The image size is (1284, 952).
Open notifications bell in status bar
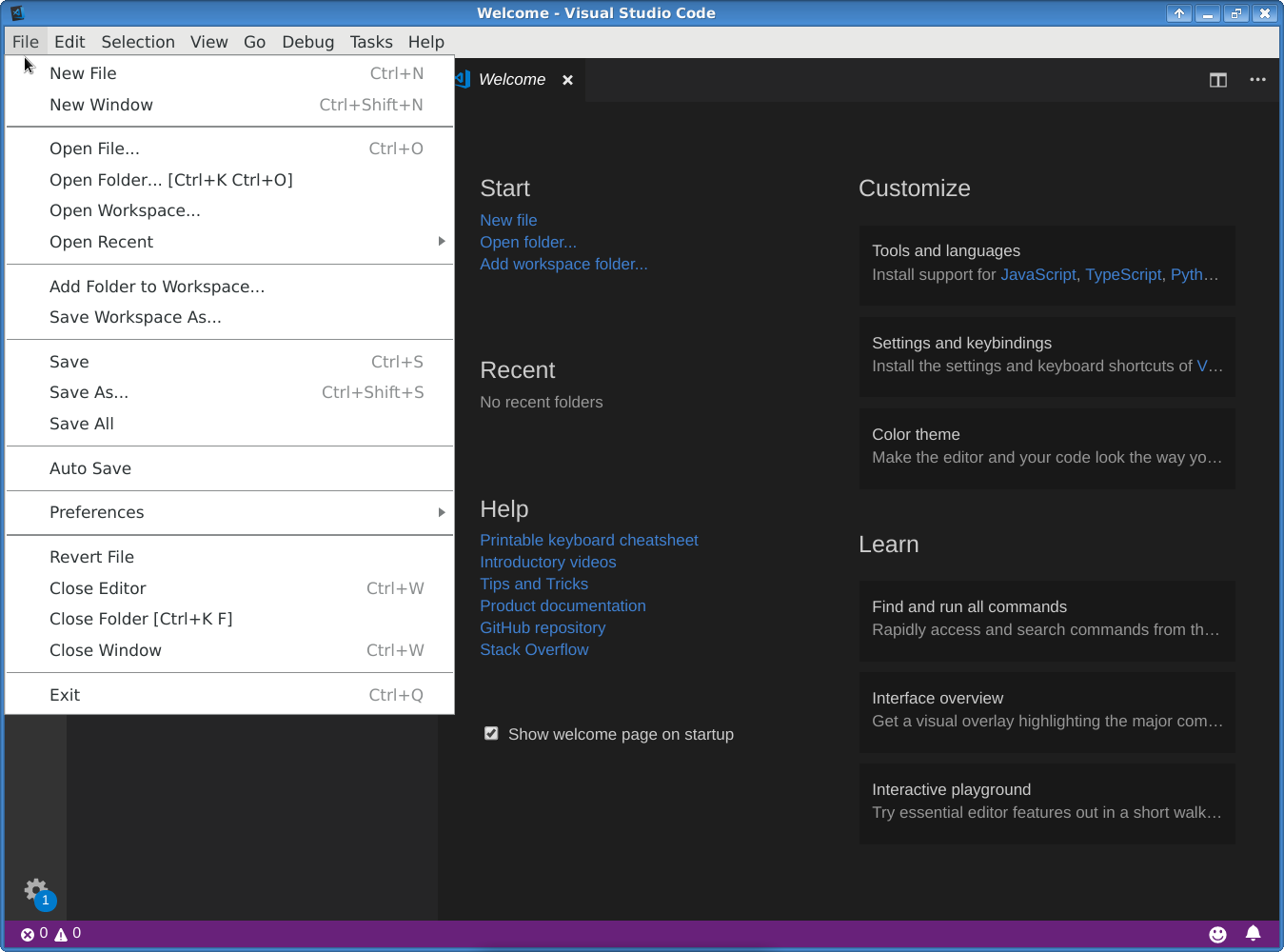1253,934
